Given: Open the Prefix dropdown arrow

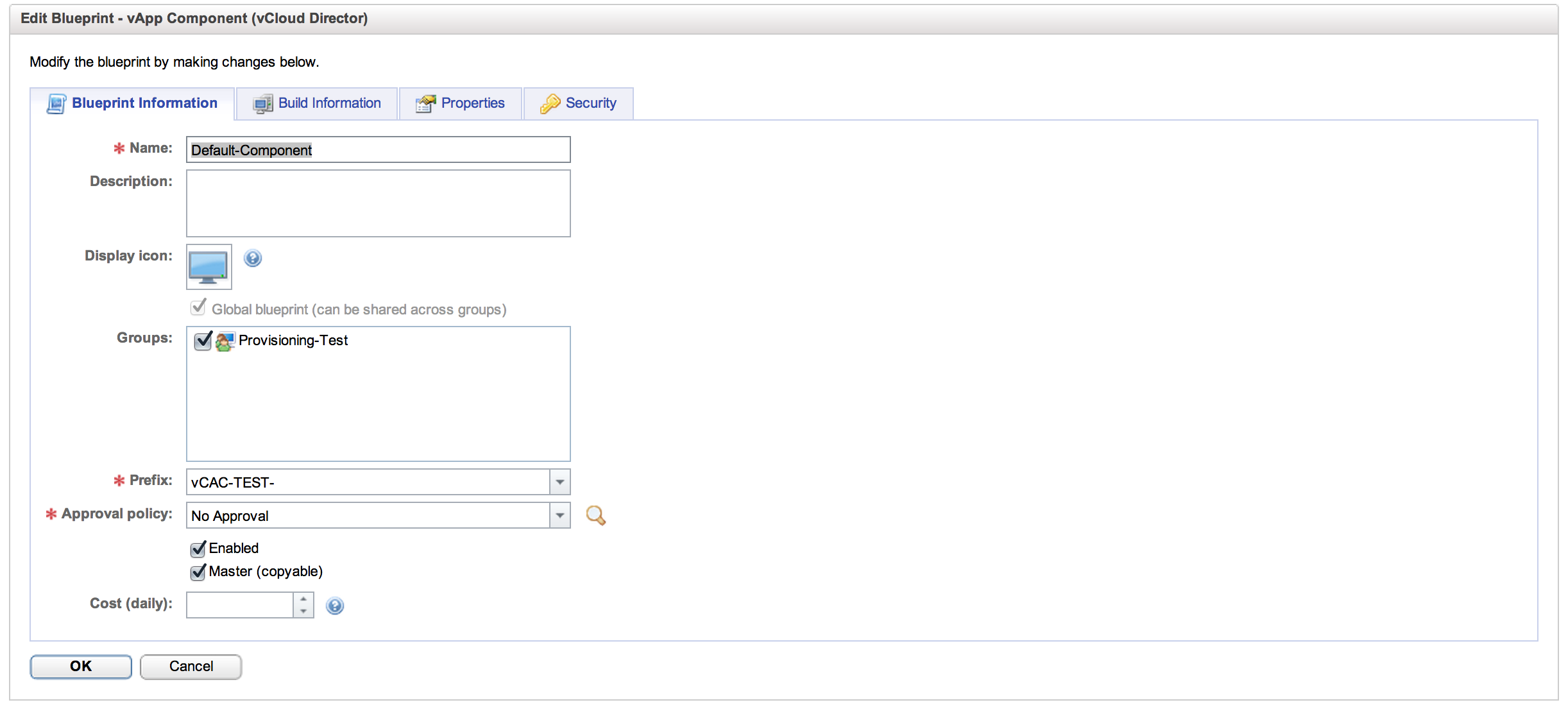Looking at the screenshot, I should tap(559, 482).
